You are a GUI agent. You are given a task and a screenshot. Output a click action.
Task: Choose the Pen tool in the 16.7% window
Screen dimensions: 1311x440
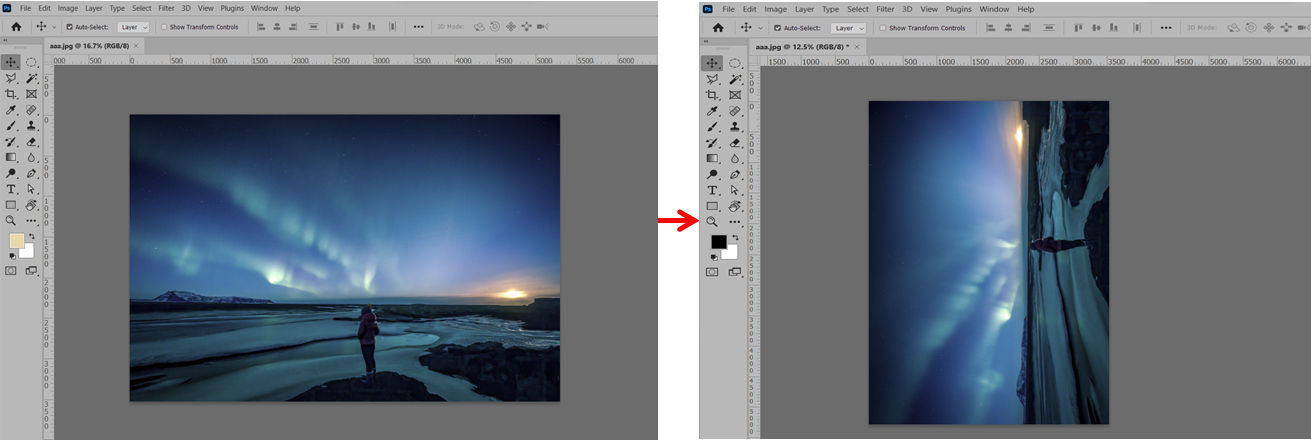(31, 173)
